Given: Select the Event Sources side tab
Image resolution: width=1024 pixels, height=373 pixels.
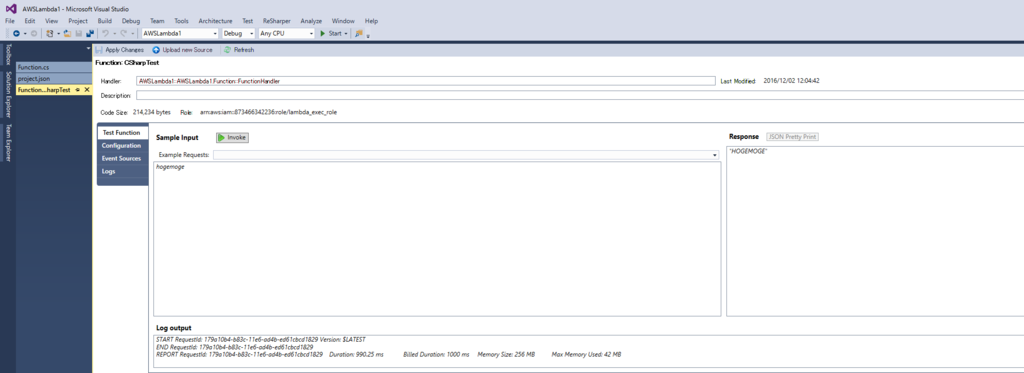Looking at the screenshot, I should click(x=122, y=159).
